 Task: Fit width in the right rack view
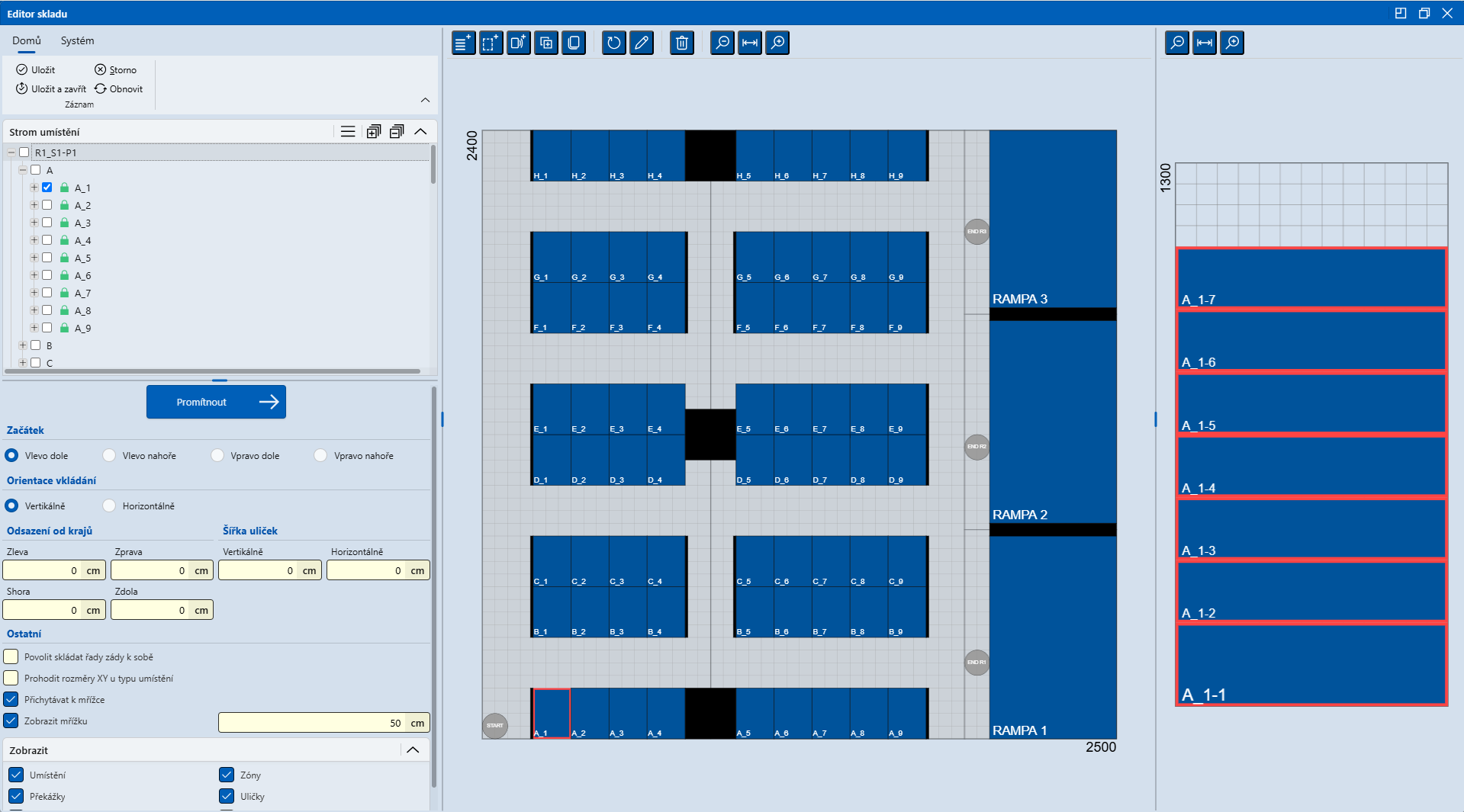(1205, 43)
